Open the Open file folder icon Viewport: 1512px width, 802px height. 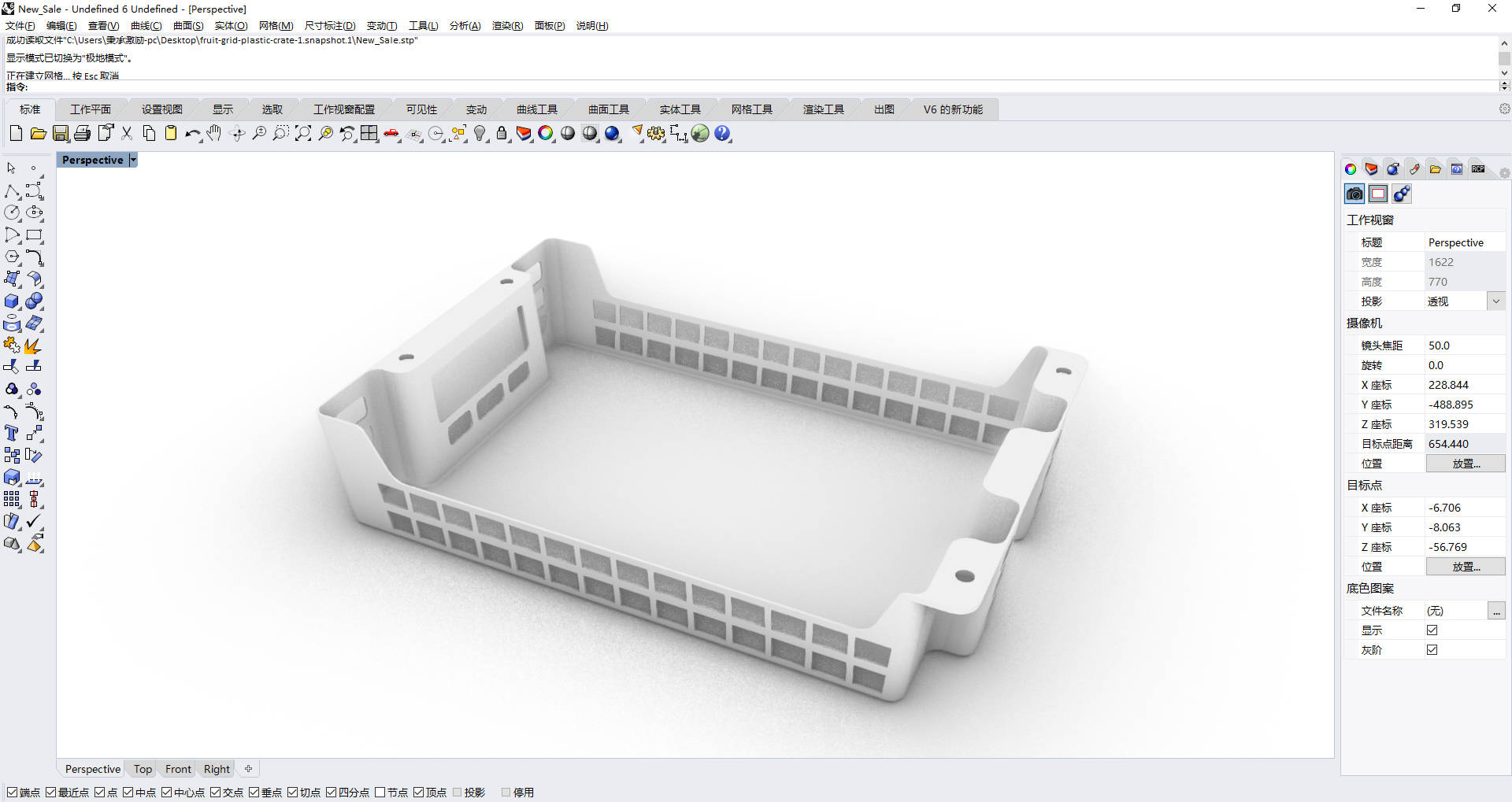click(38, 134)
